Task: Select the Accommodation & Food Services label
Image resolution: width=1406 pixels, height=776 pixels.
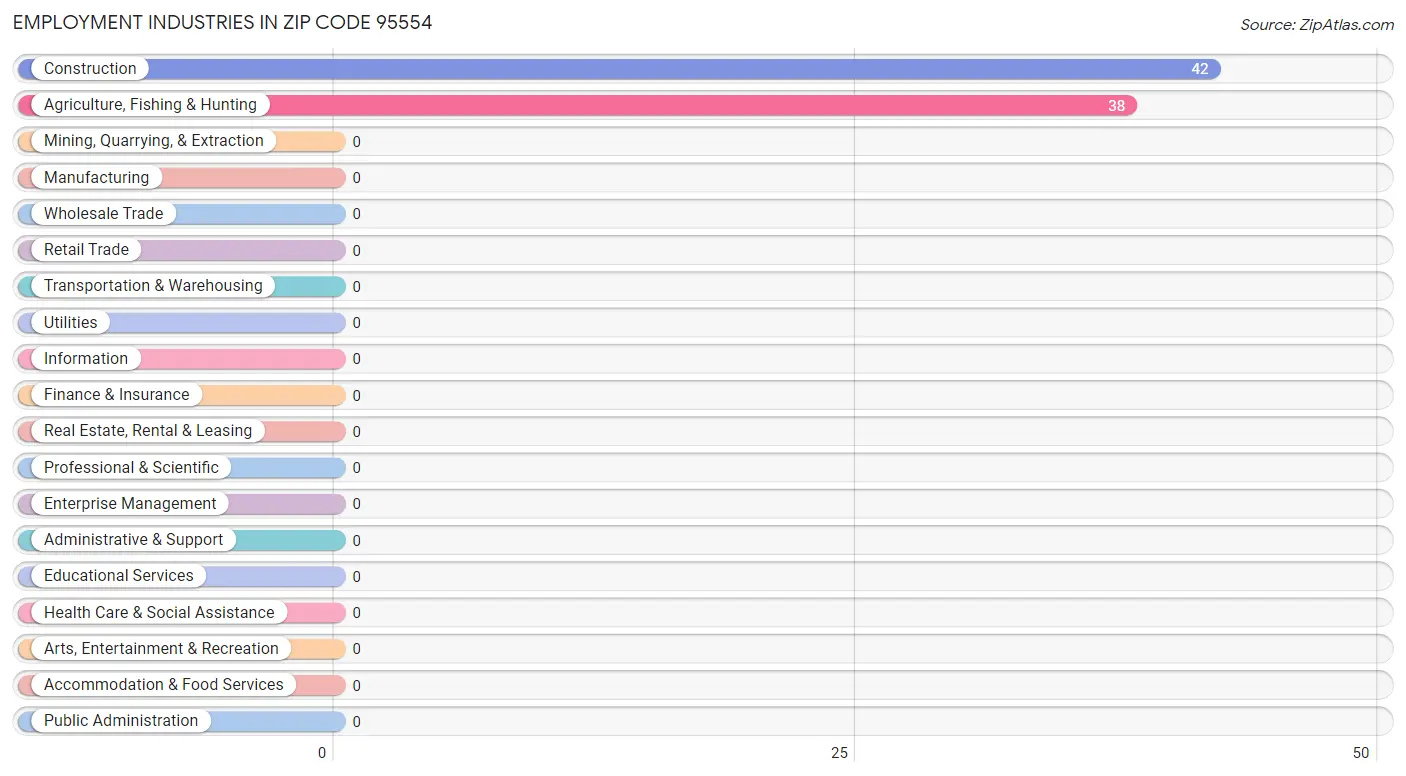Action: [164, 685]
